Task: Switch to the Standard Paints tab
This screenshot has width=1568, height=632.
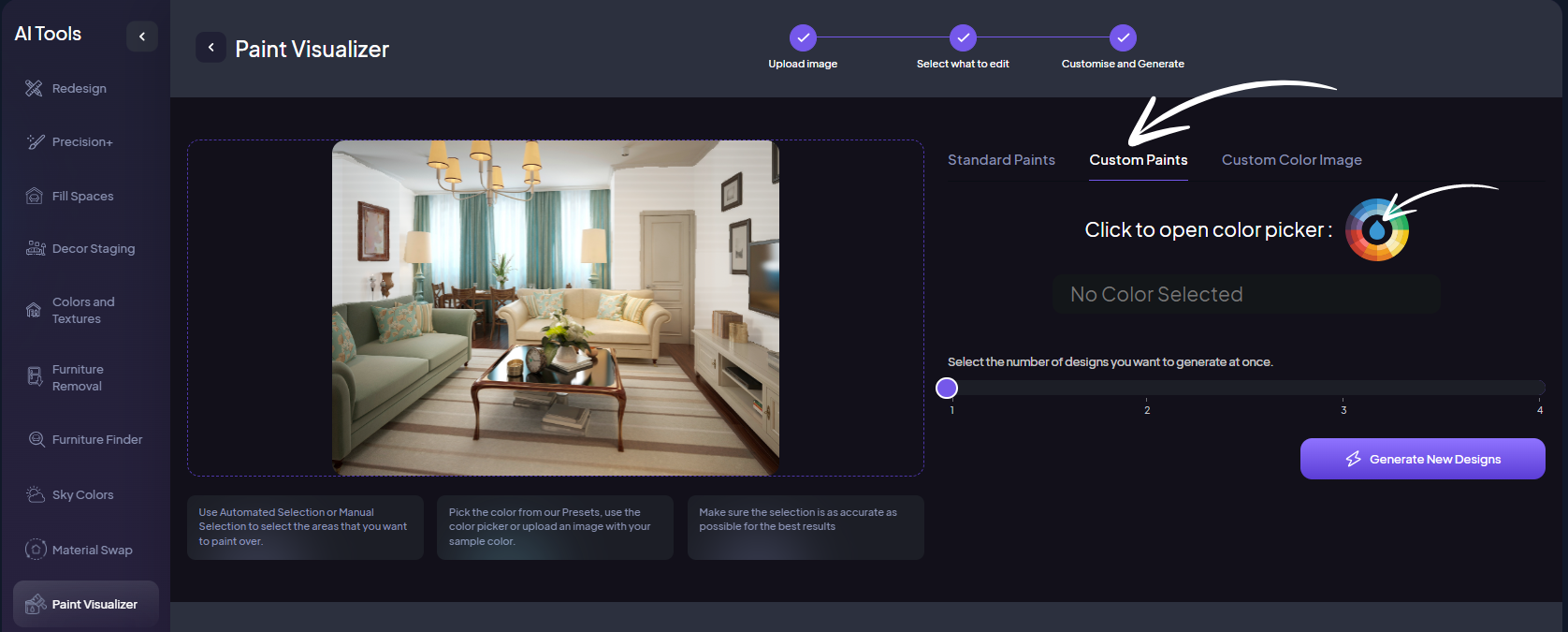Action: pyautogui.click(x=1001, y=160)
